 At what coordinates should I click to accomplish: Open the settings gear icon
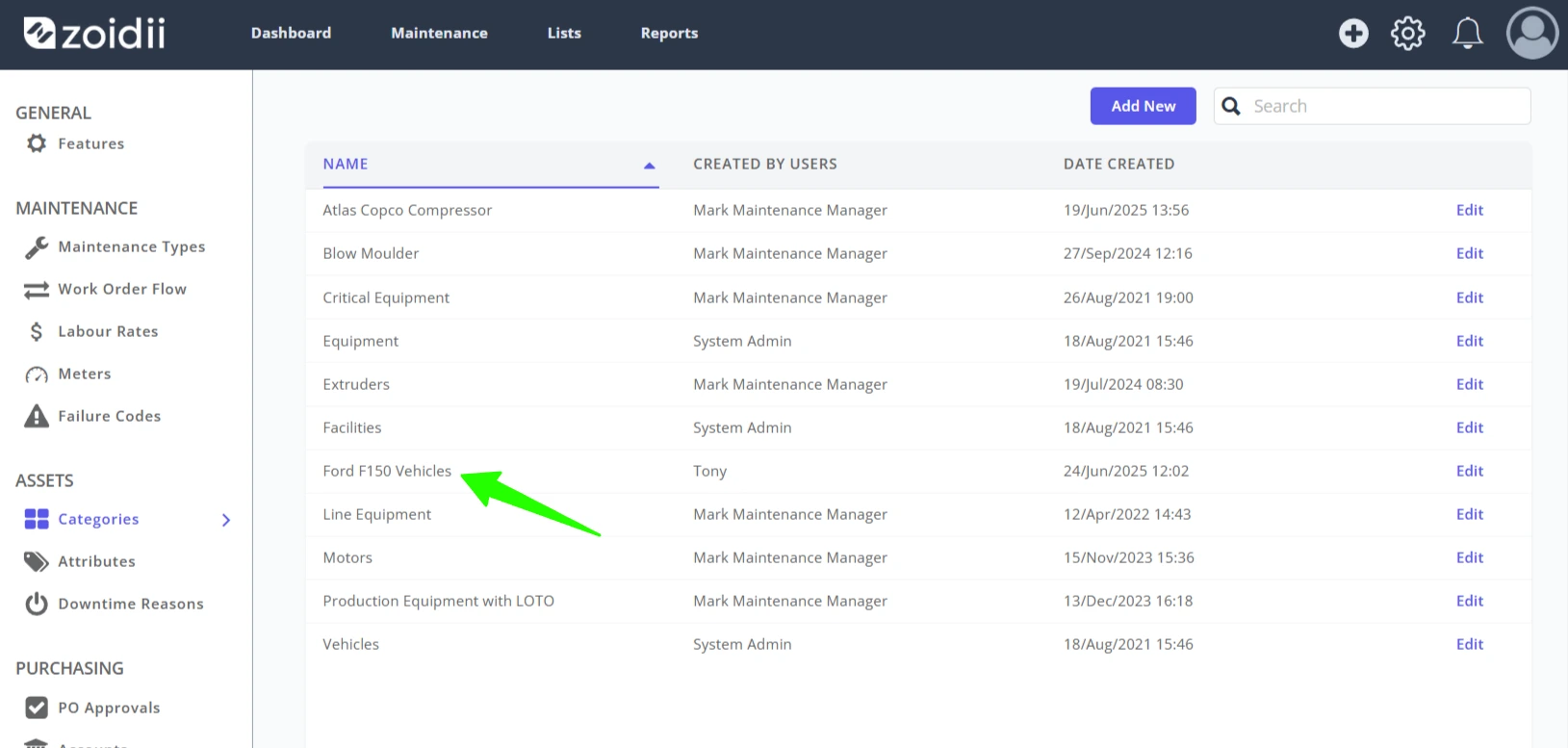point(1408,34)
